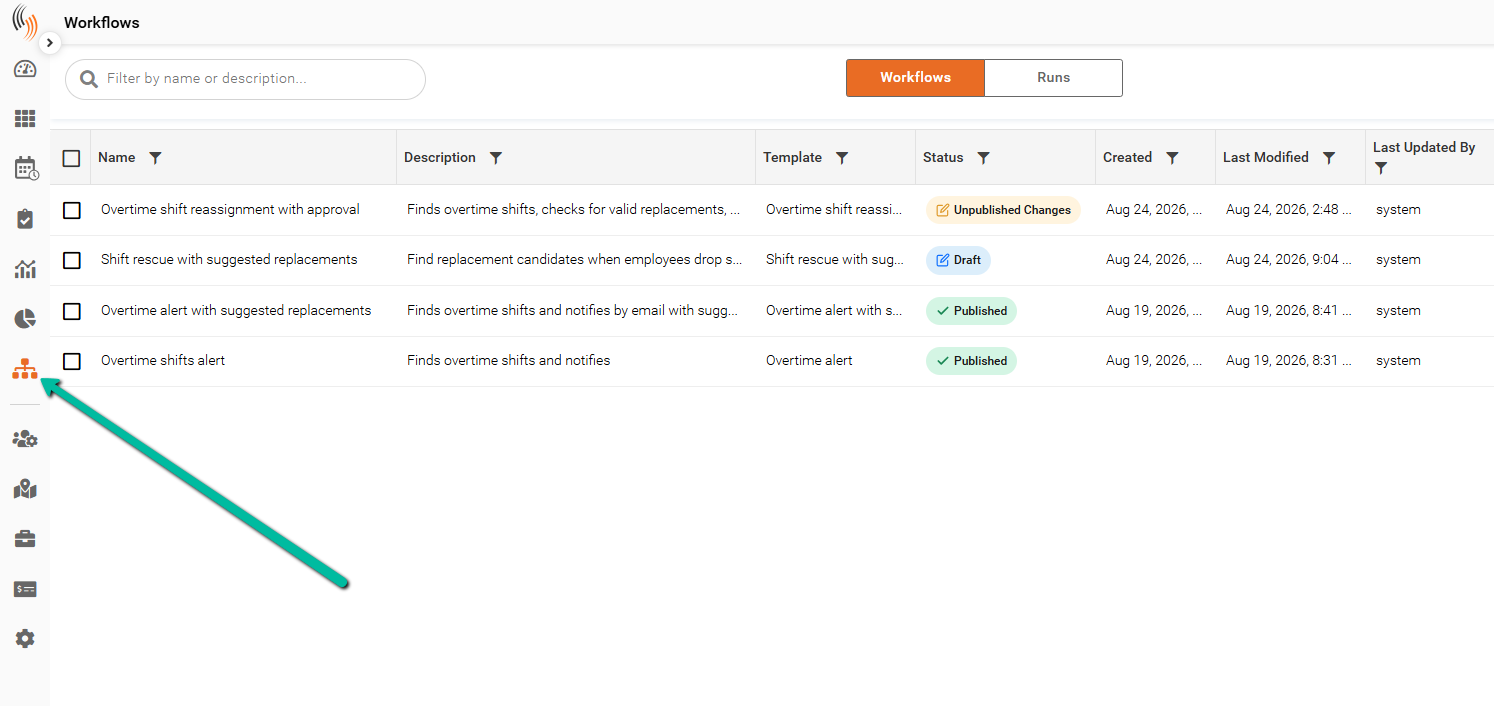Click the app logo at top left
Viewport: 1494px width, 706px height.
pos(24,22)
